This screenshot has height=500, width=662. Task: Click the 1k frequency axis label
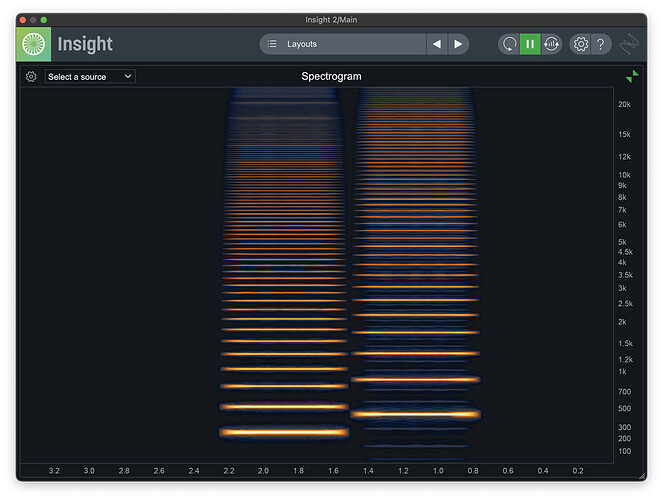(622, 371)
